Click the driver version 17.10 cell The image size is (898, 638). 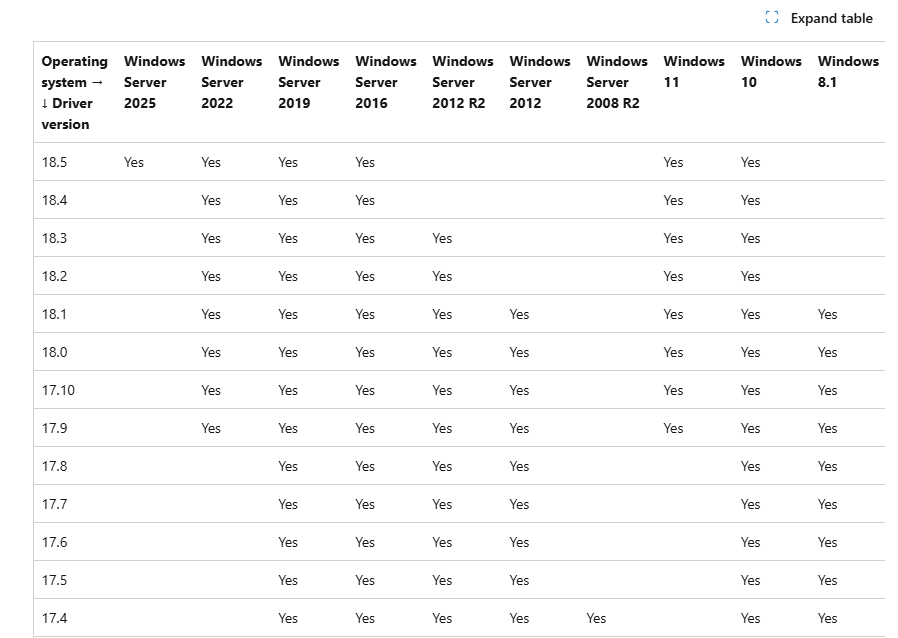pos(58,390)
